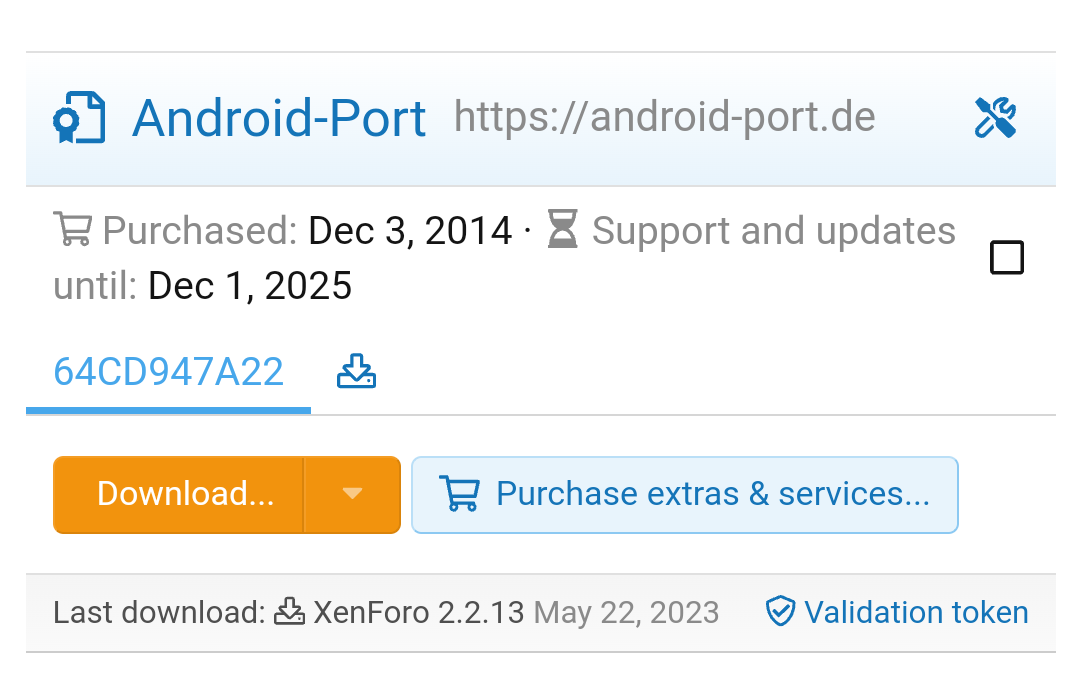Open the Android-Port license title
Viewport: 1080px width, 700px height.
click(279, 118)
